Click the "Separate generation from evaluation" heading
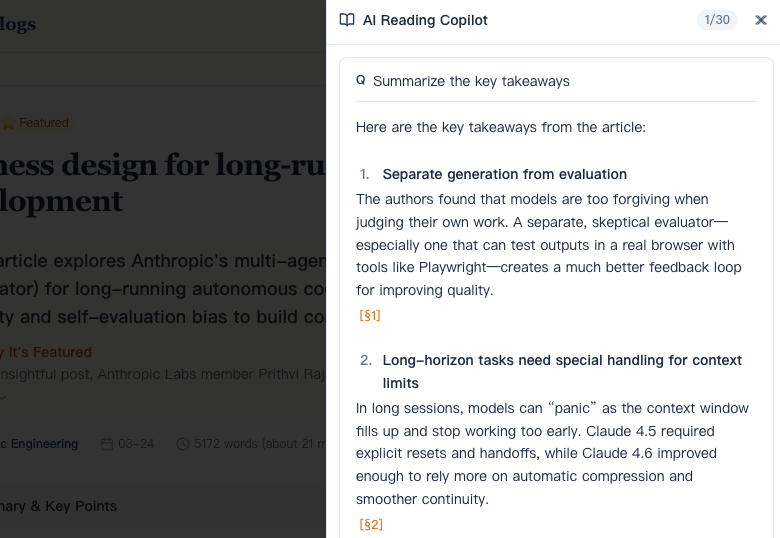The image size is (780, 538). click(x=504, y=174)
